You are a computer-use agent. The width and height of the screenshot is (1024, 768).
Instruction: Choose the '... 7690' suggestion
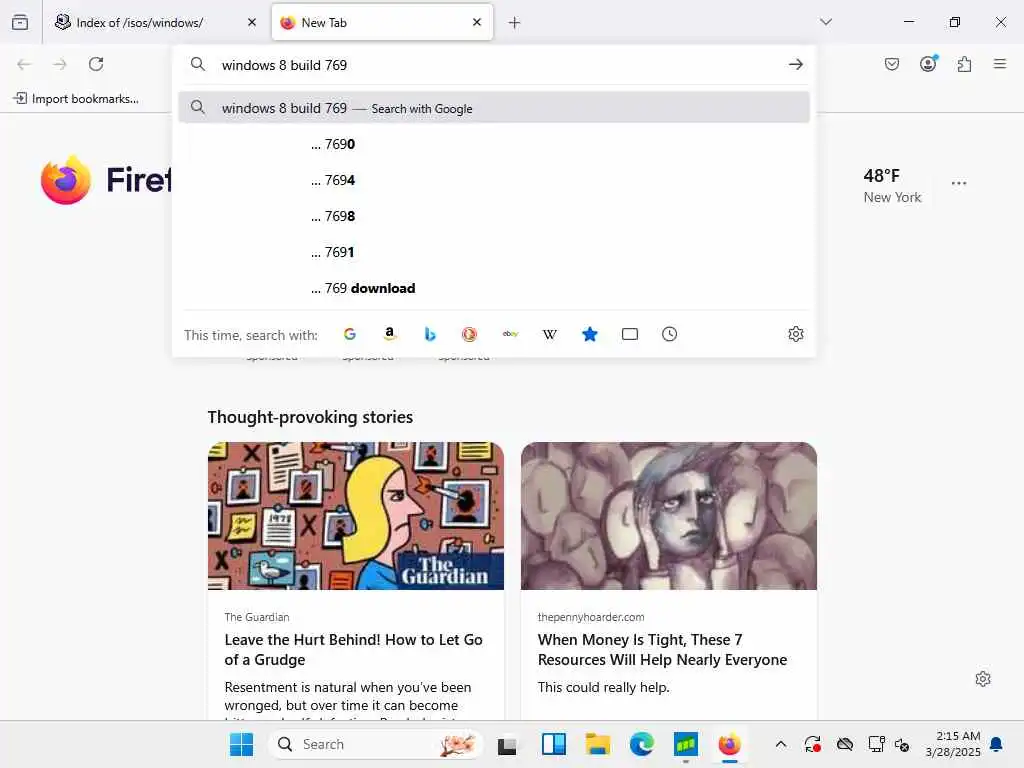click(494, 144)
